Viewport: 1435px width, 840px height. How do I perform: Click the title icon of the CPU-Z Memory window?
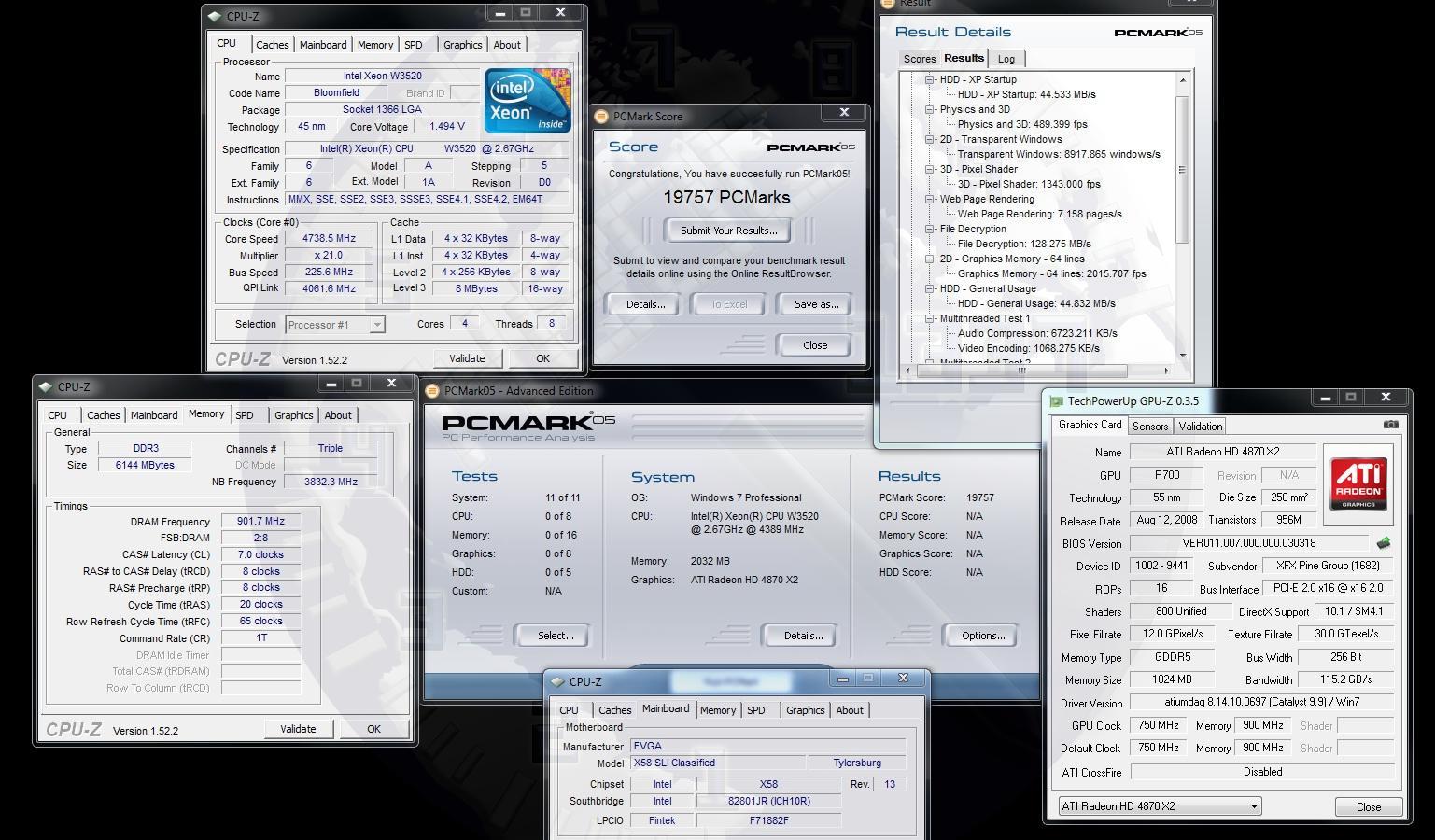point(46,386)
